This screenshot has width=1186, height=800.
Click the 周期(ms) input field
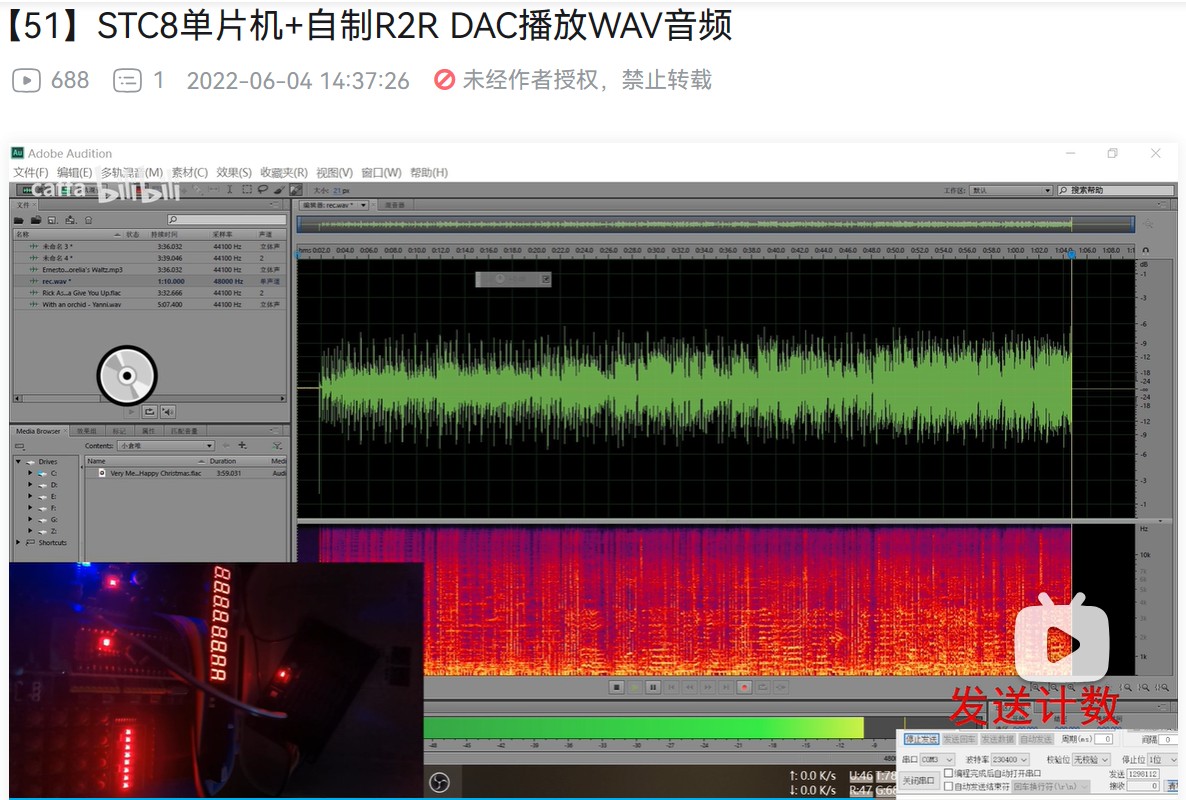coord(1104,739)
